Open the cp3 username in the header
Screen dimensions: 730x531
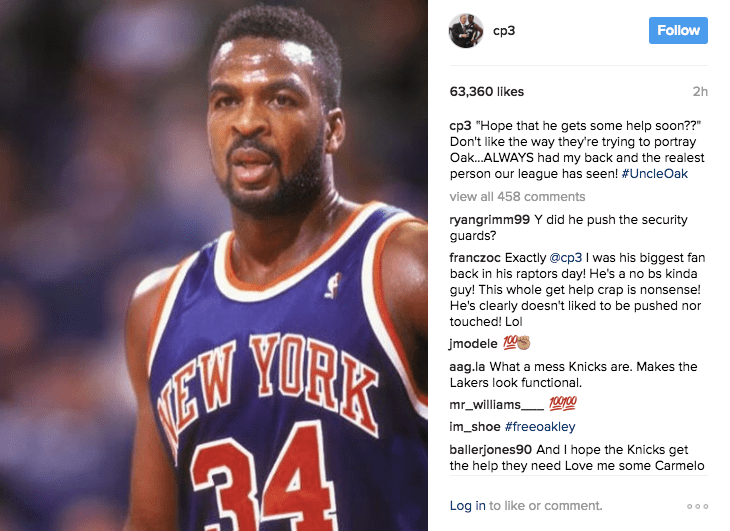(504, 31)
